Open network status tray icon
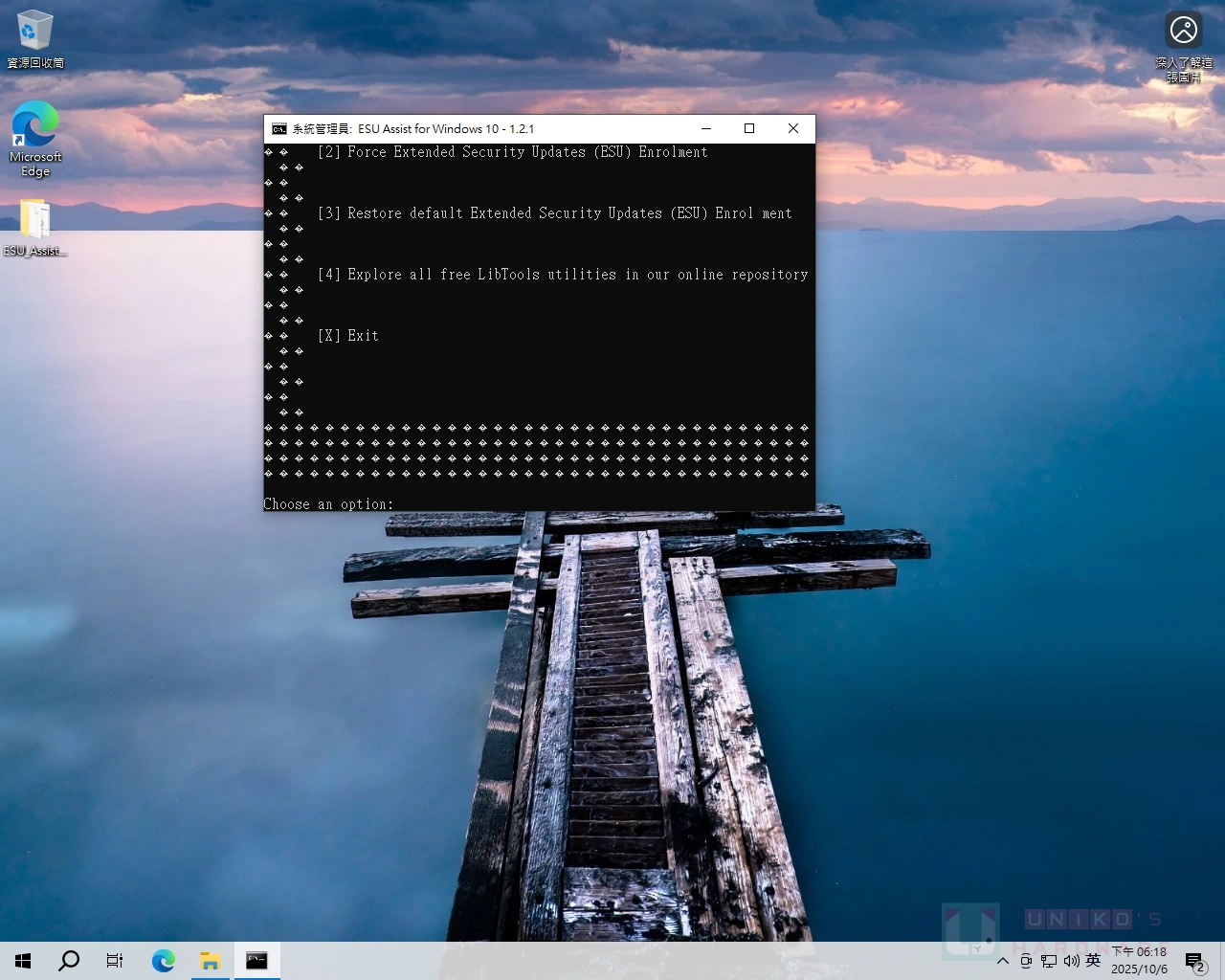This screenshot has width=1225, height=980. (1049, 961)
